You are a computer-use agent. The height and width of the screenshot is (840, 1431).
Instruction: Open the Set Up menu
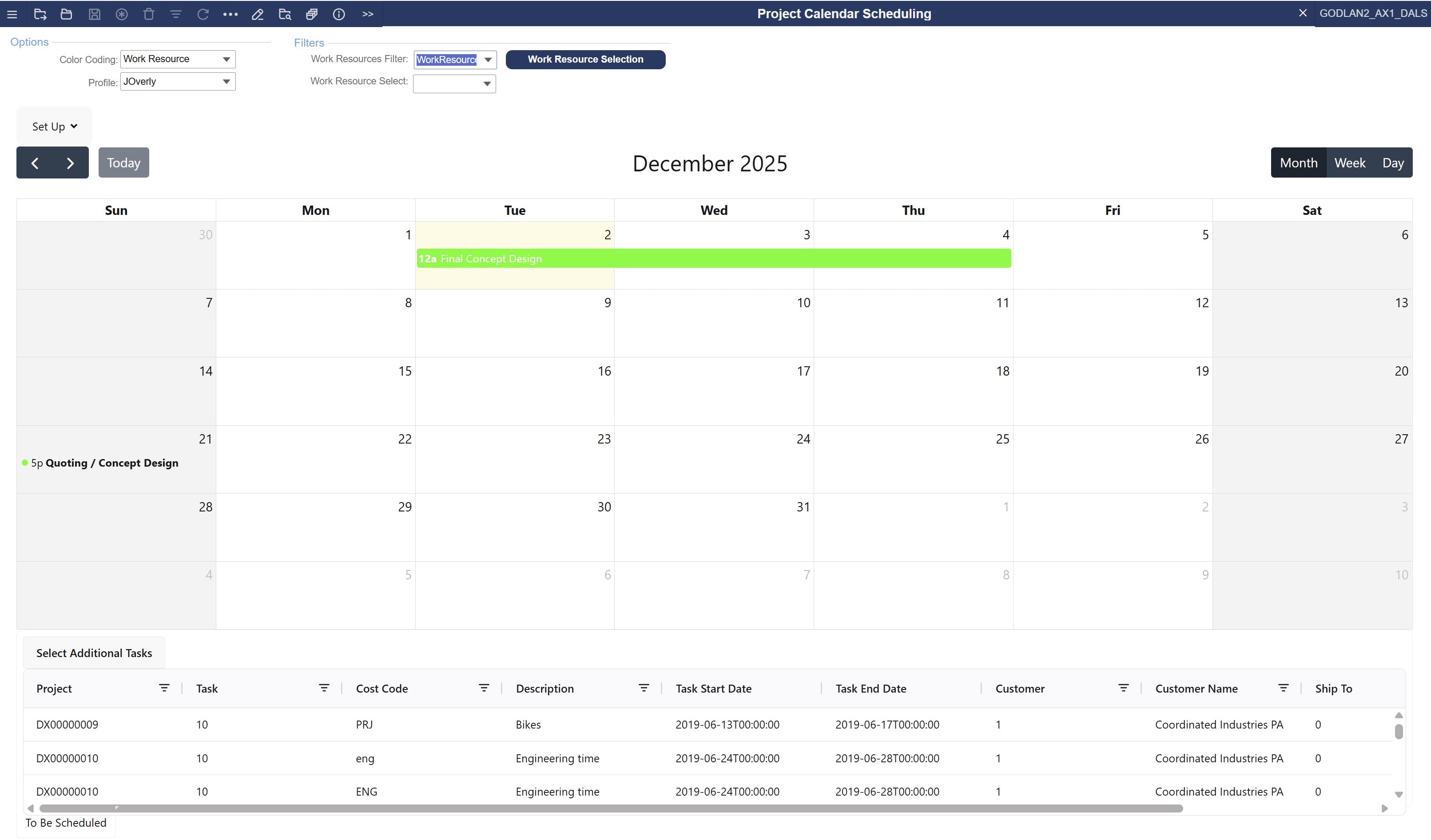pos(54,126)
